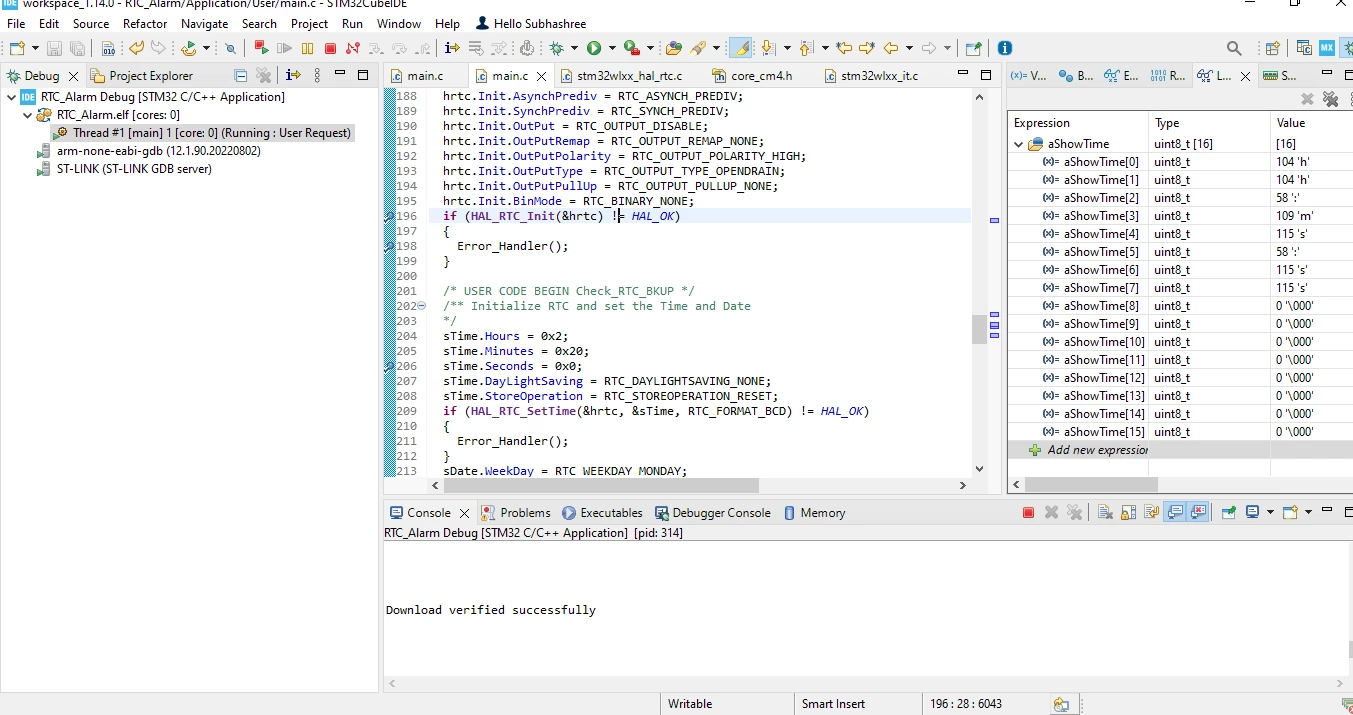Viewport: 1353px width, 715px height.
Task: Click red Terminate icon in Console toolbar
Action: 1028,512
